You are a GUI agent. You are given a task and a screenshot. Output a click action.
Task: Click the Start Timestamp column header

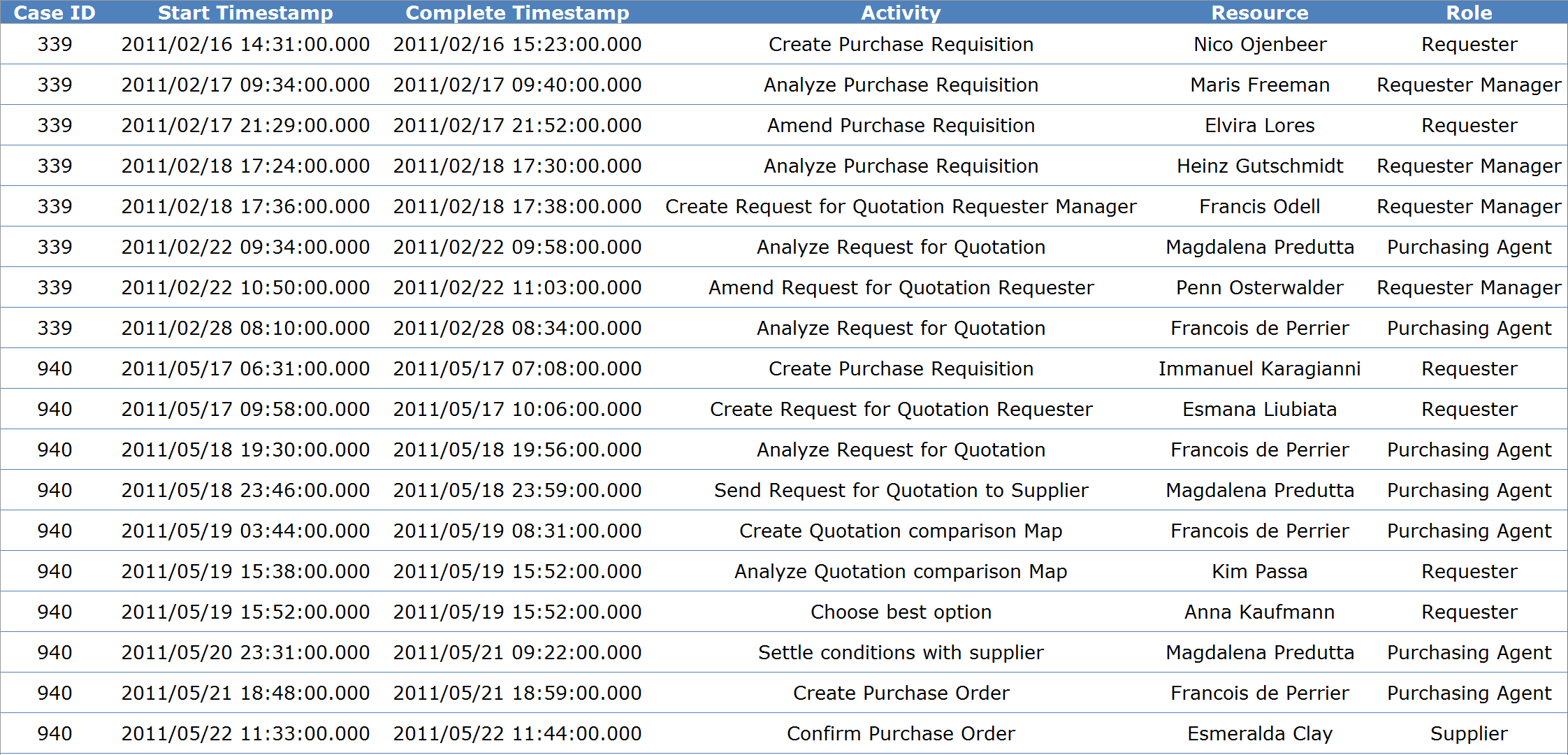pos(245,13)
